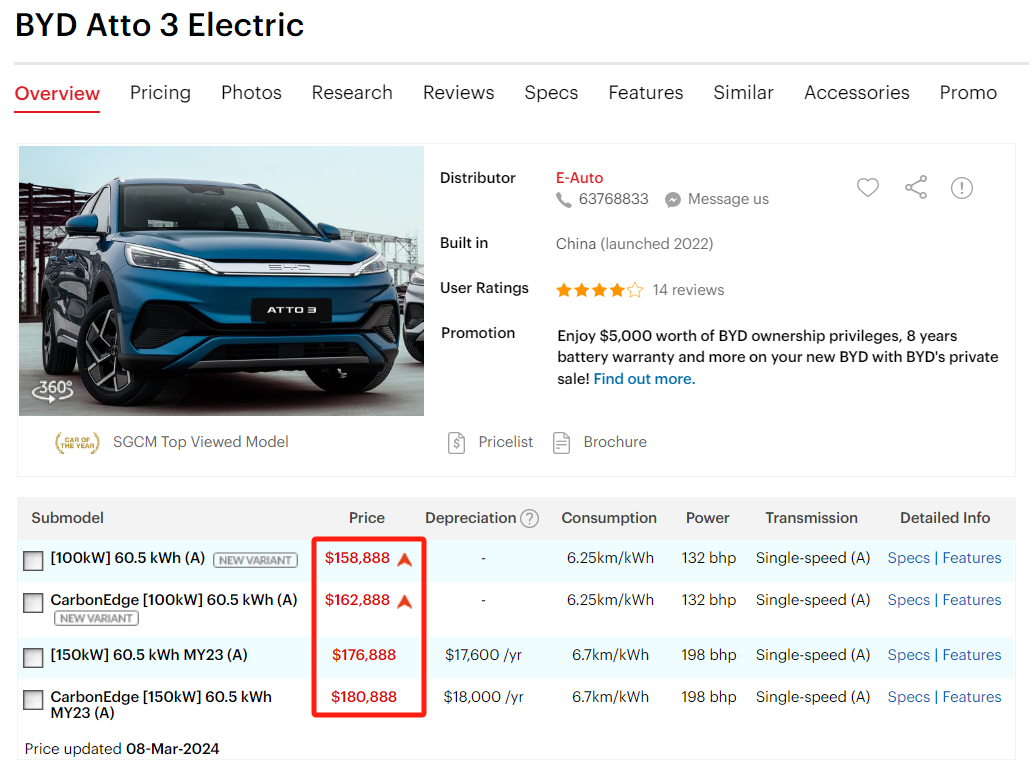Open the 360 degree view icon
This screenshot has width=1032, height=769.
click(52, 389)
